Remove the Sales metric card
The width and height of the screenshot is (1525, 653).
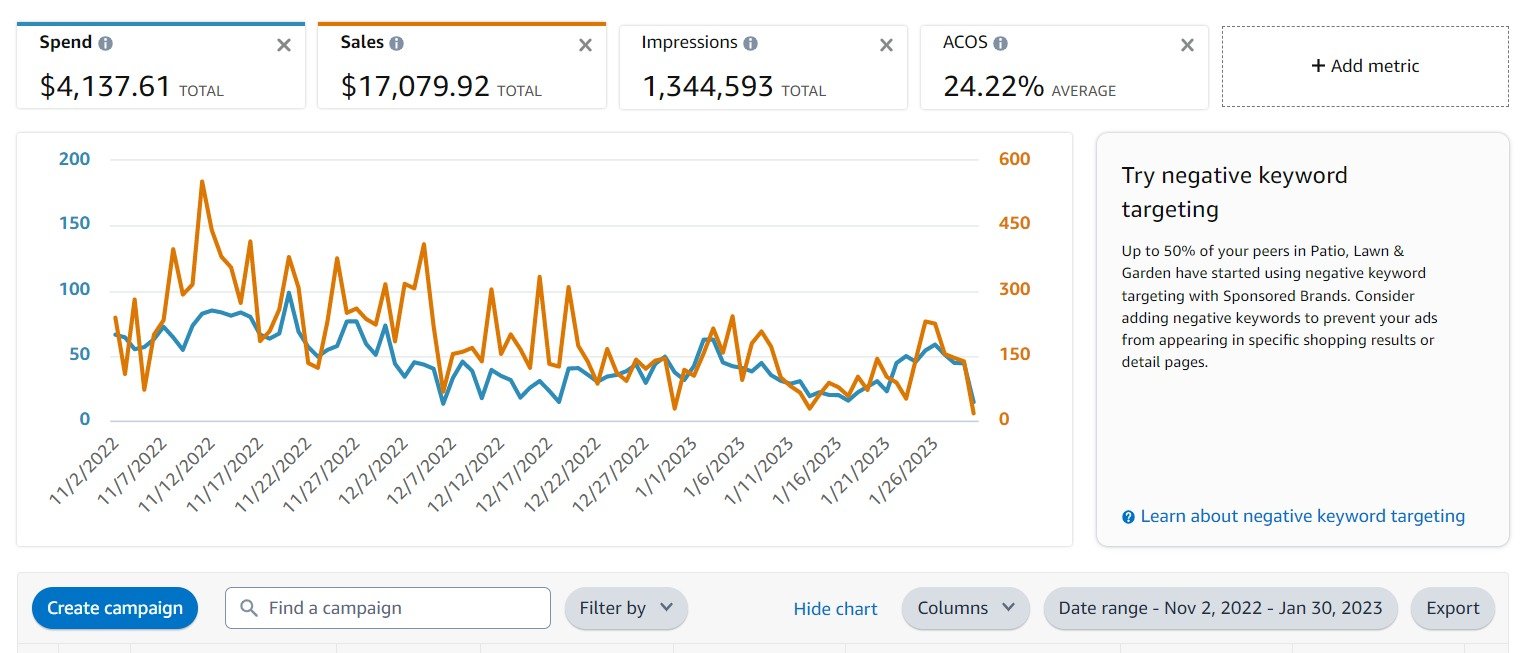586,45
